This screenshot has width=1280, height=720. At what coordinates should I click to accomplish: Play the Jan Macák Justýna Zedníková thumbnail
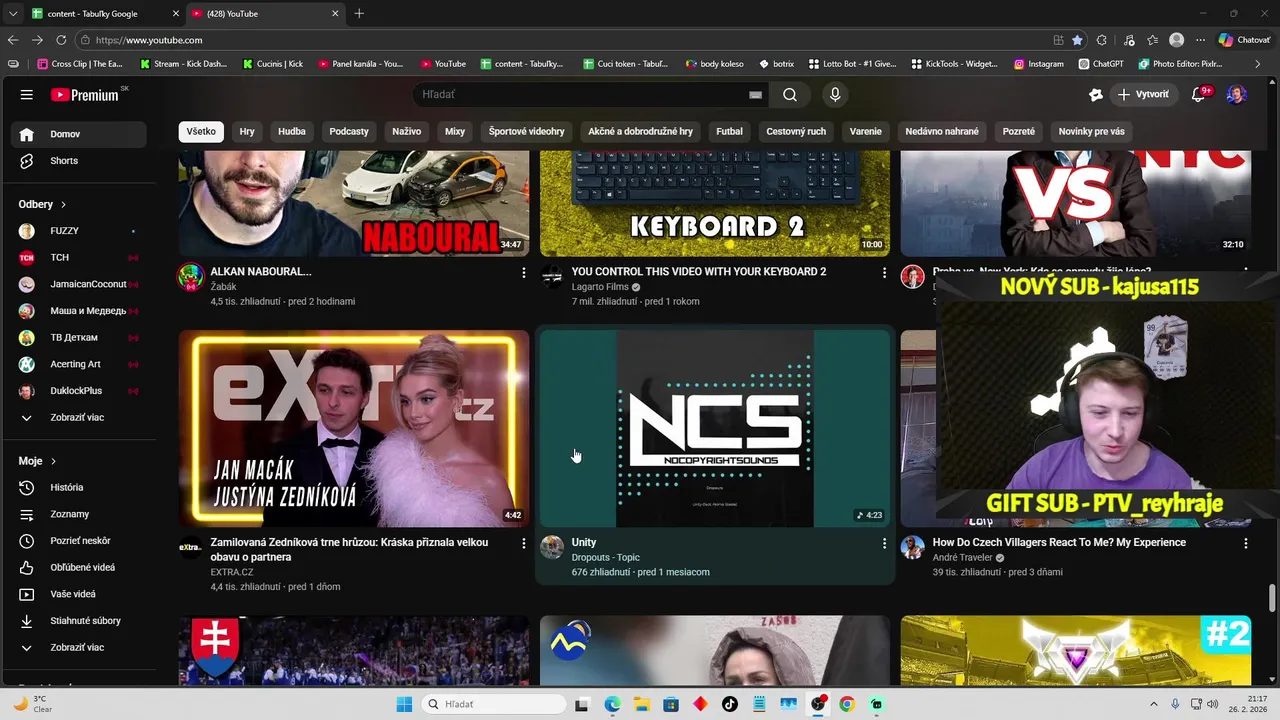click(354, 429)
